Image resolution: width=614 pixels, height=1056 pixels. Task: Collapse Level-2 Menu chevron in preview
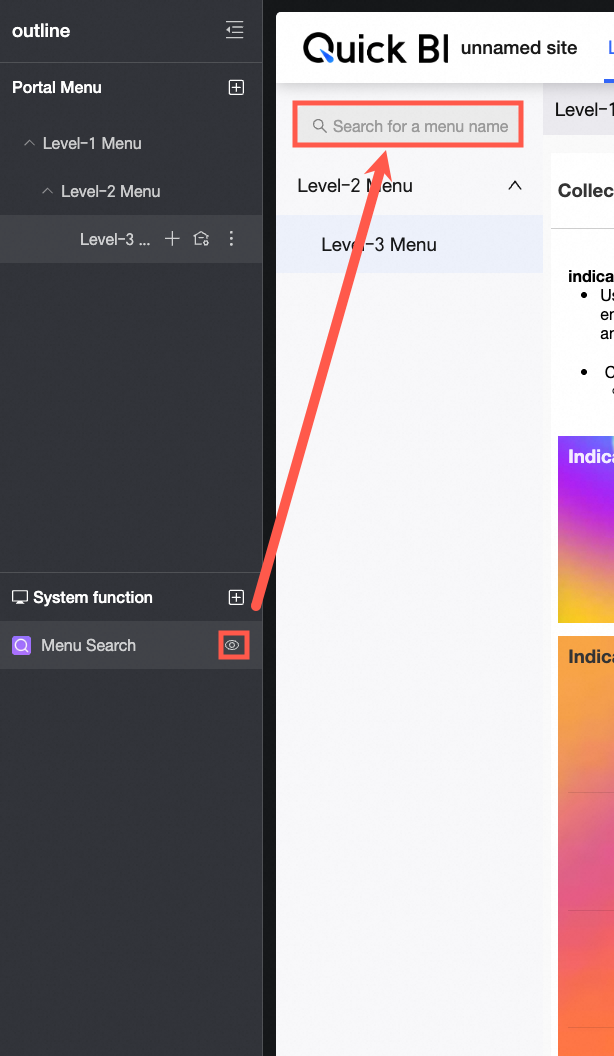click(514, 186)
